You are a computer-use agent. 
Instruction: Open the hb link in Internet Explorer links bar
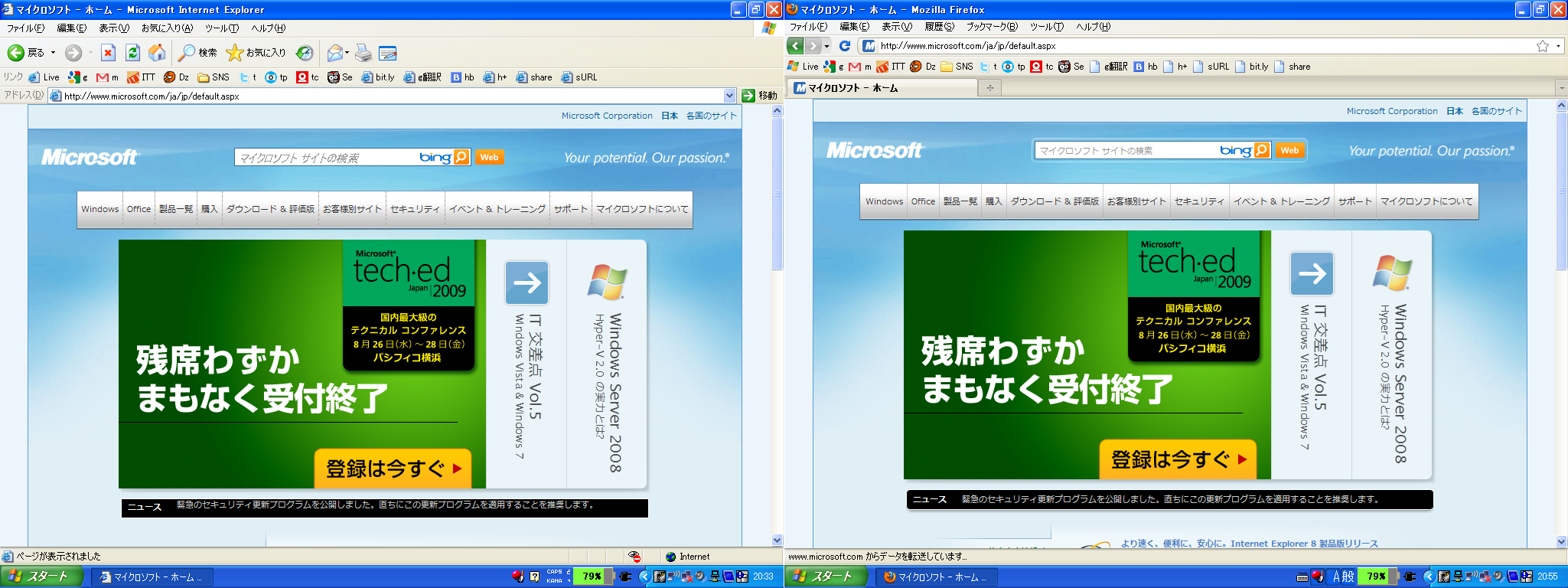pyautogui.click(x=463, y=77)
